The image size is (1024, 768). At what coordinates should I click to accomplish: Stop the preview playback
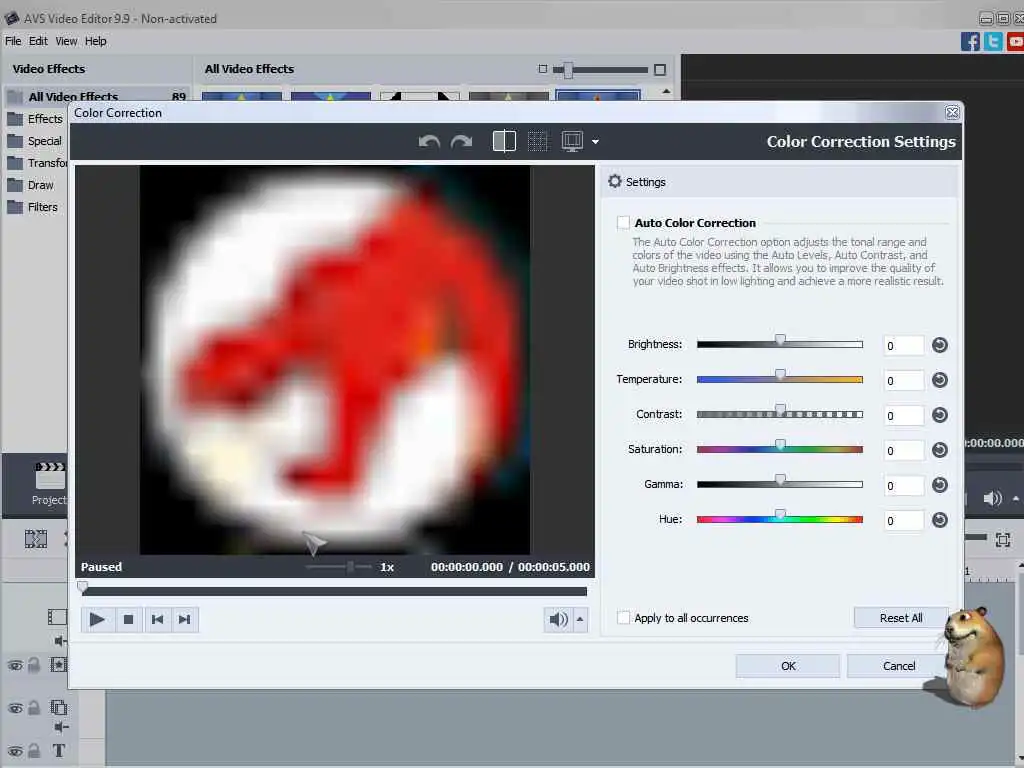(128, 619)
